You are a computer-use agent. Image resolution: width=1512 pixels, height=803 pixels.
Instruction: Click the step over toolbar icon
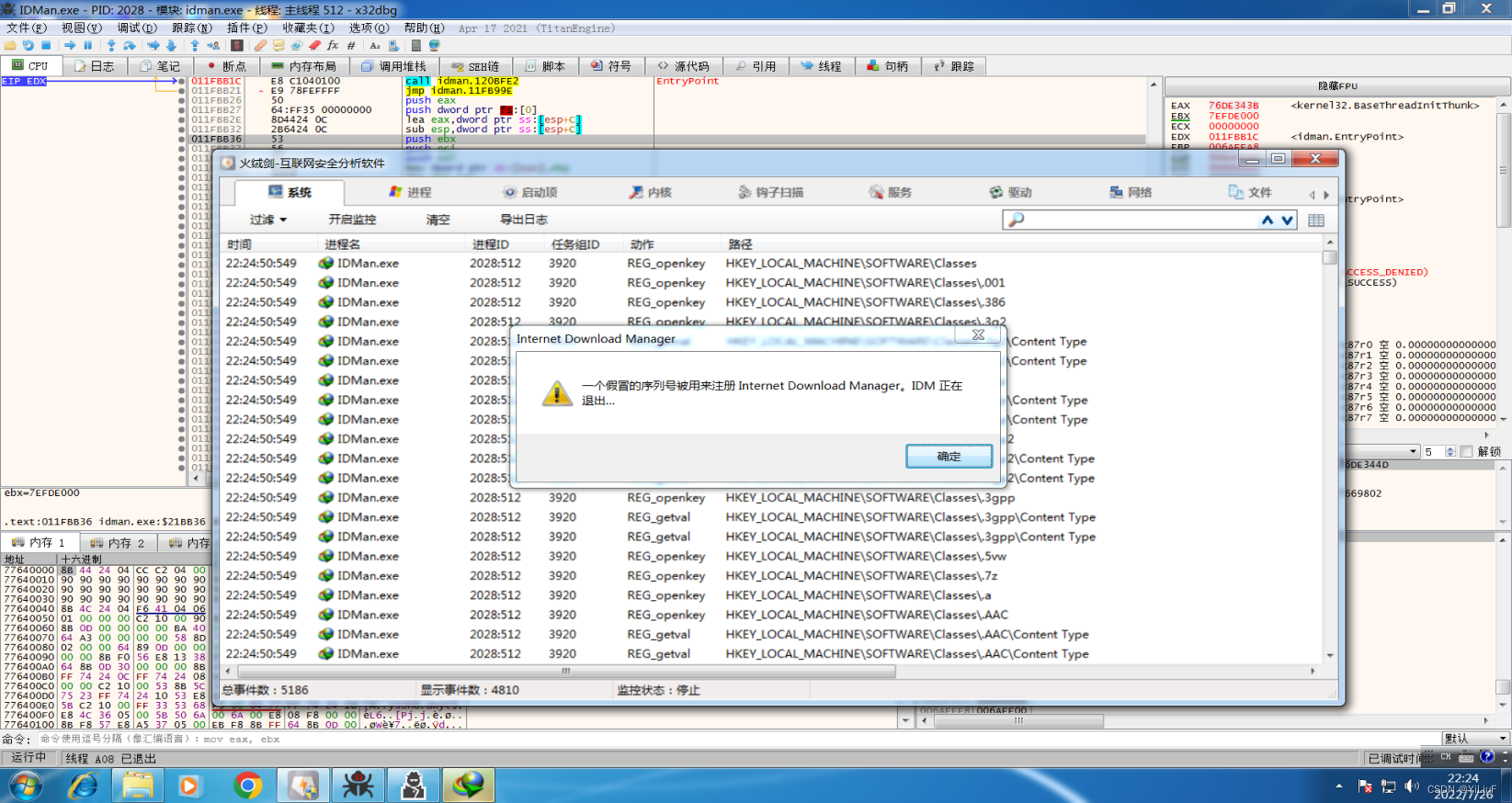click(130, 45)
